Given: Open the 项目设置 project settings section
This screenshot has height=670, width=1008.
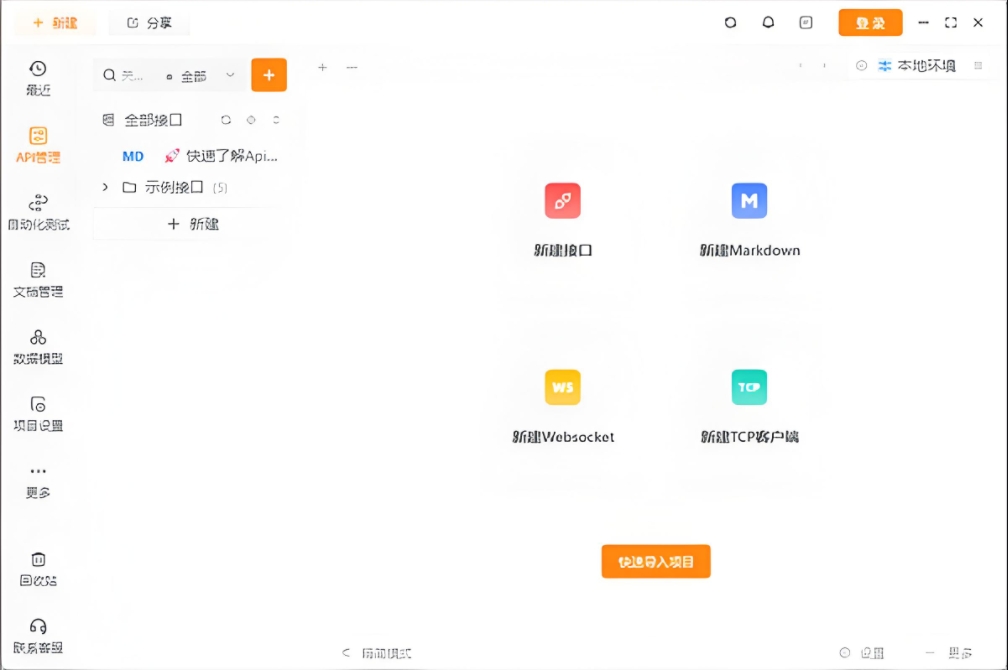Looking at the screenshot, I should tap(38, 413).
